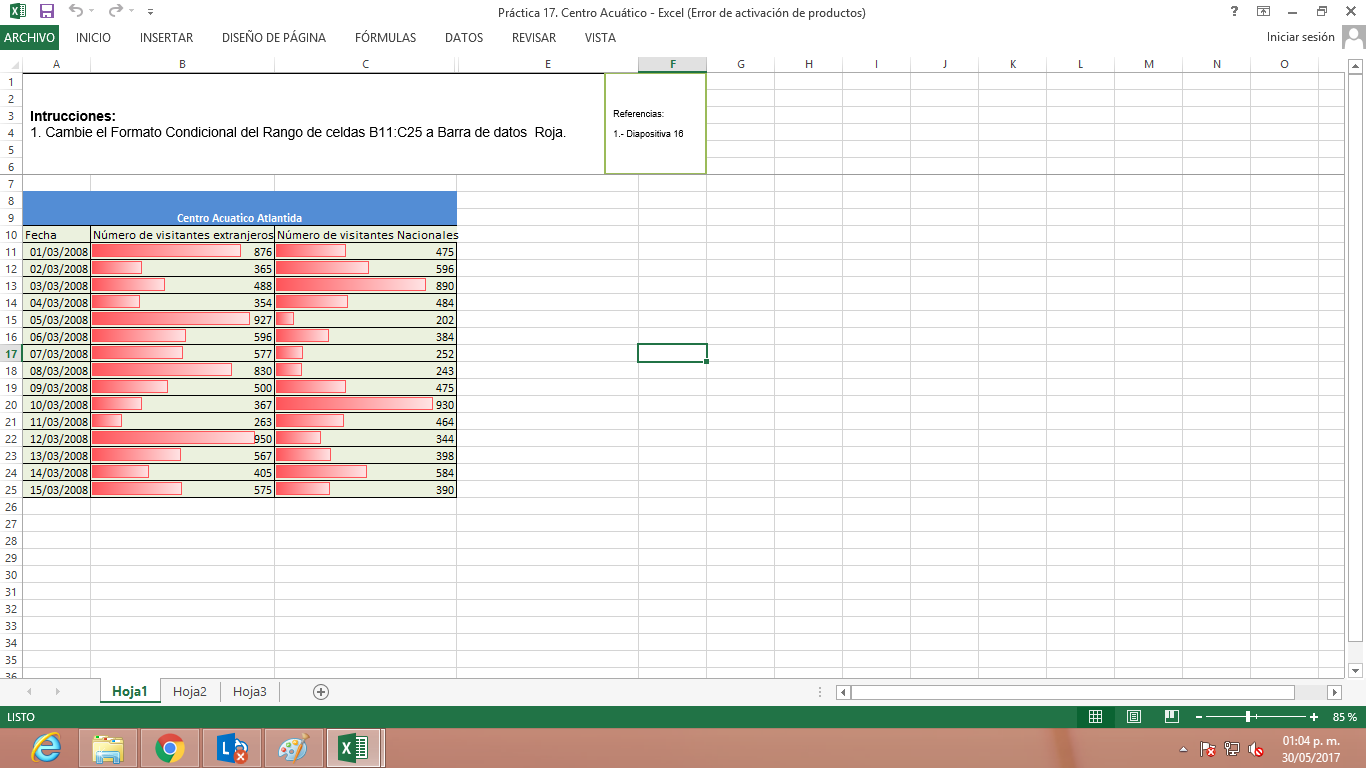This screenshot has height=768, width=1366.
Task: Switch to Page Layout view
Action: [1134, 717]
